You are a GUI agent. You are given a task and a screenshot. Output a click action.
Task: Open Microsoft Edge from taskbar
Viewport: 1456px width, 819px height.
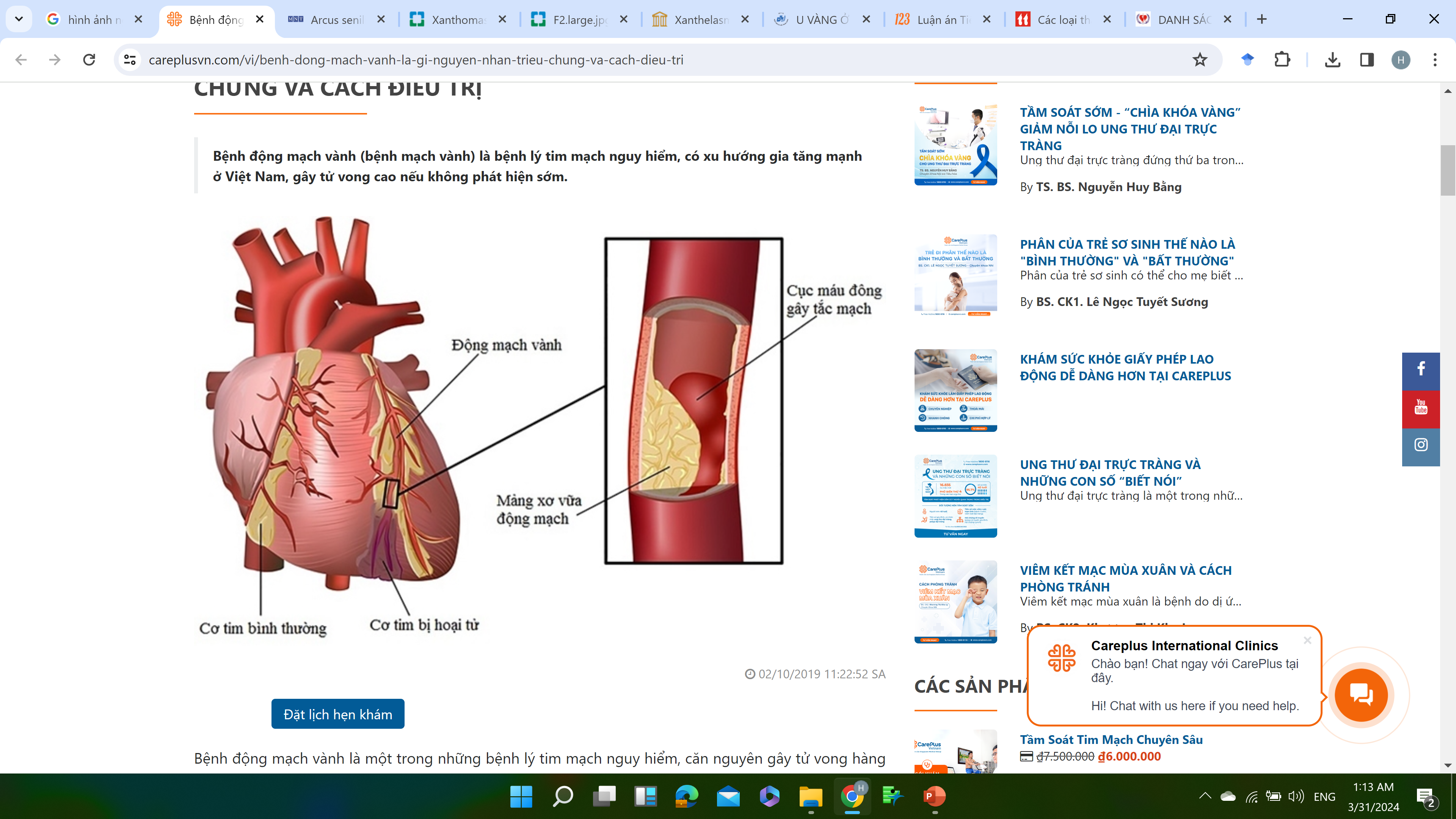tap(686, 797)
